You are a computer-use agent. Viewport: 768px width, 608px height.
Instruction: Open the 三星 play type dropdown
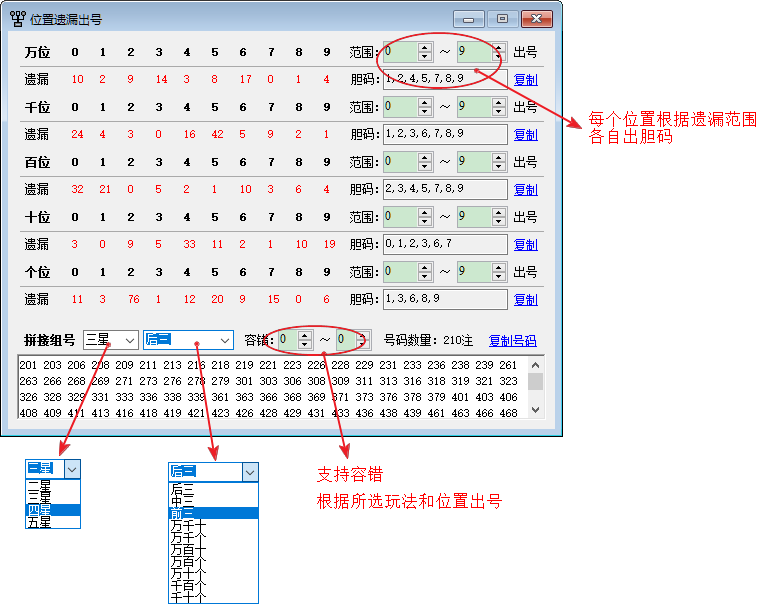coord(129,341)
